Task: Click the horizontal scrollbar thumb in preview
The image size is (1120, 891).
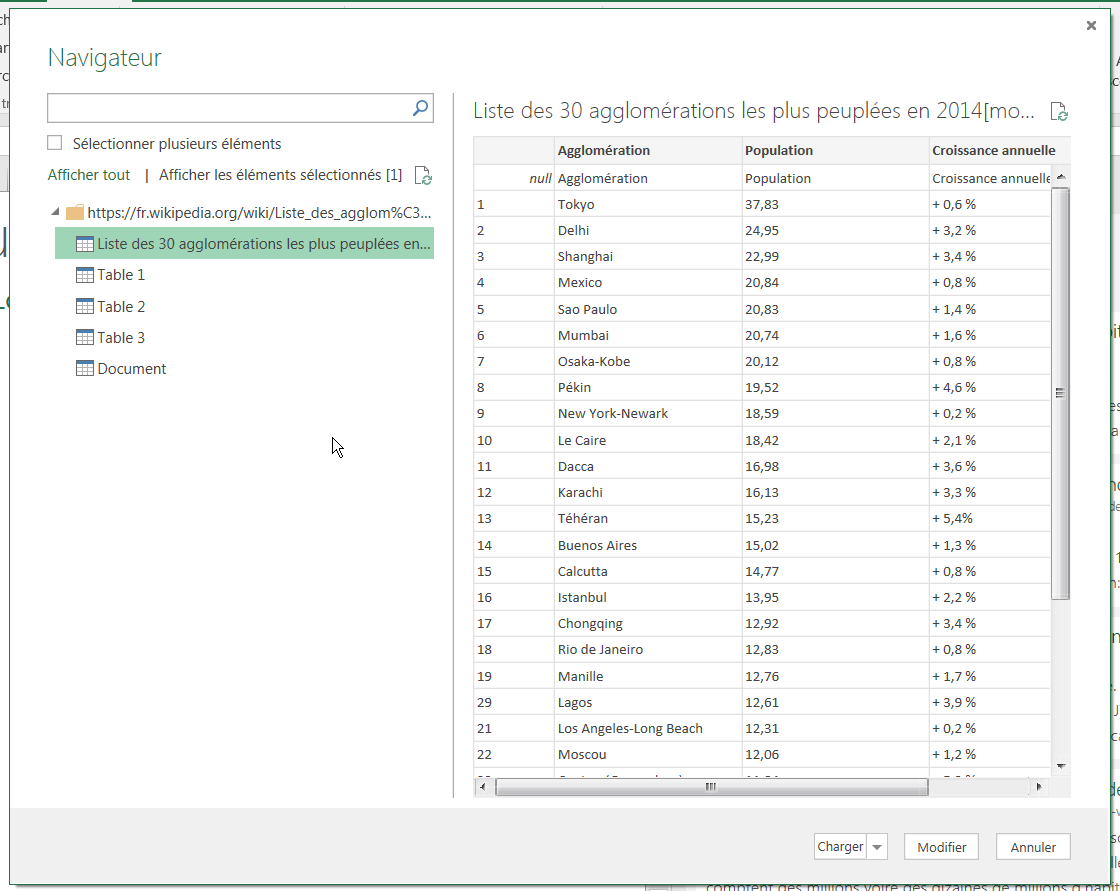Action: tap(710, 787)
